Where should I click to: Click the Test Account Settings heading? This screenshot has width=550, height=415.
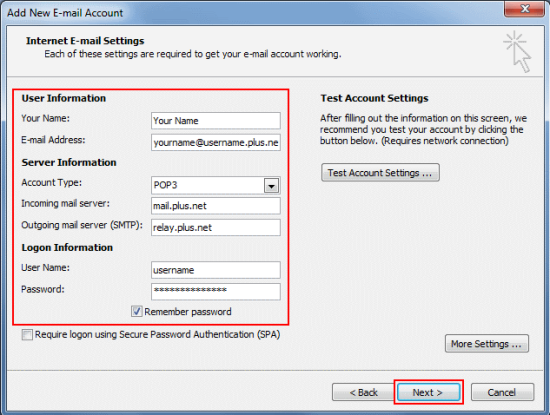pos(374,98)
